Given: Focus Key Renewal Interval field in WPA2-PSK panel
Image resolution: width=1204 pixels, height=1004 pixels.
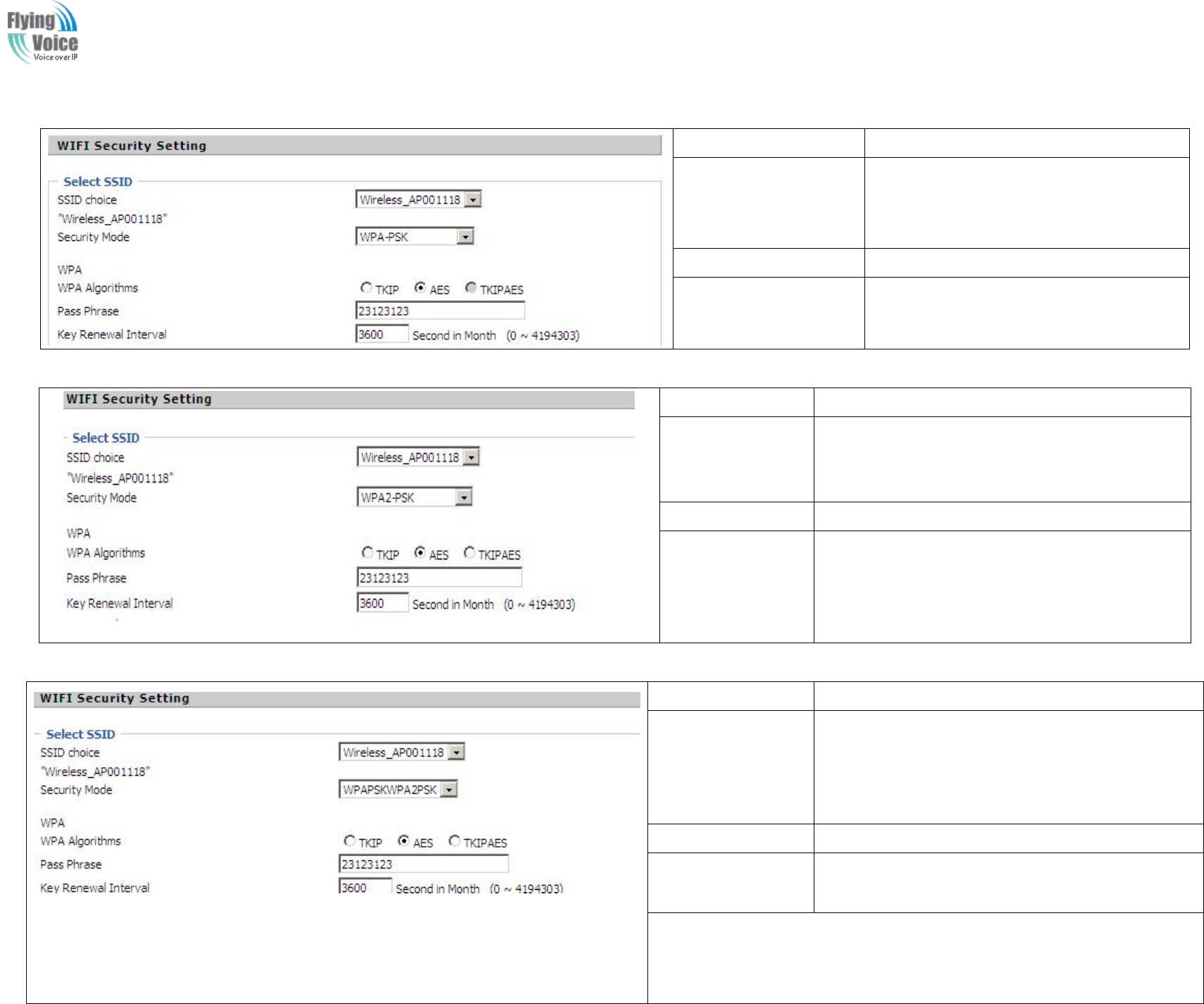Looking at the screenshot, I should point(383,603).
